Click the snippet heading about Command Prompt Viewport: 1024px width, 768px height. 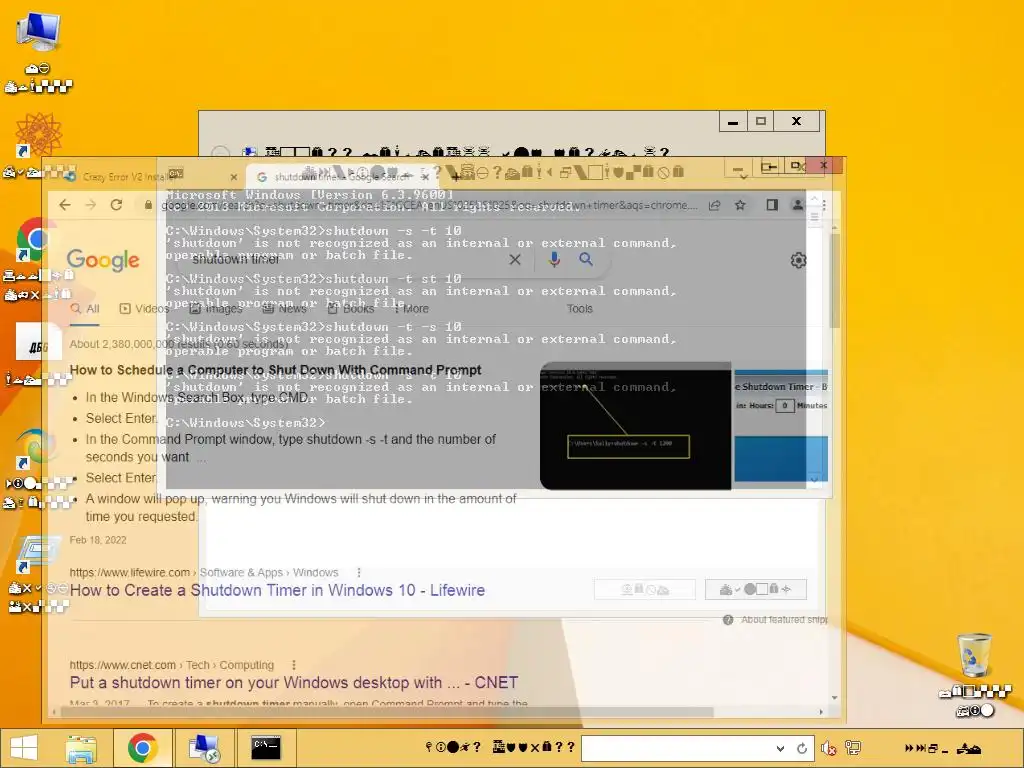(x=276, y=370)
